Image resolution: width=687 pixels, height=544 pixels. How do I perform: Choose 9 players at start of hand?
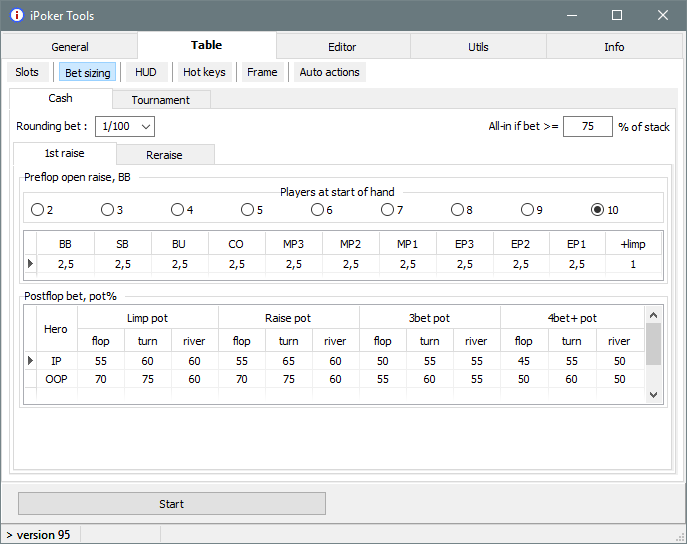[x=528, y=210]
